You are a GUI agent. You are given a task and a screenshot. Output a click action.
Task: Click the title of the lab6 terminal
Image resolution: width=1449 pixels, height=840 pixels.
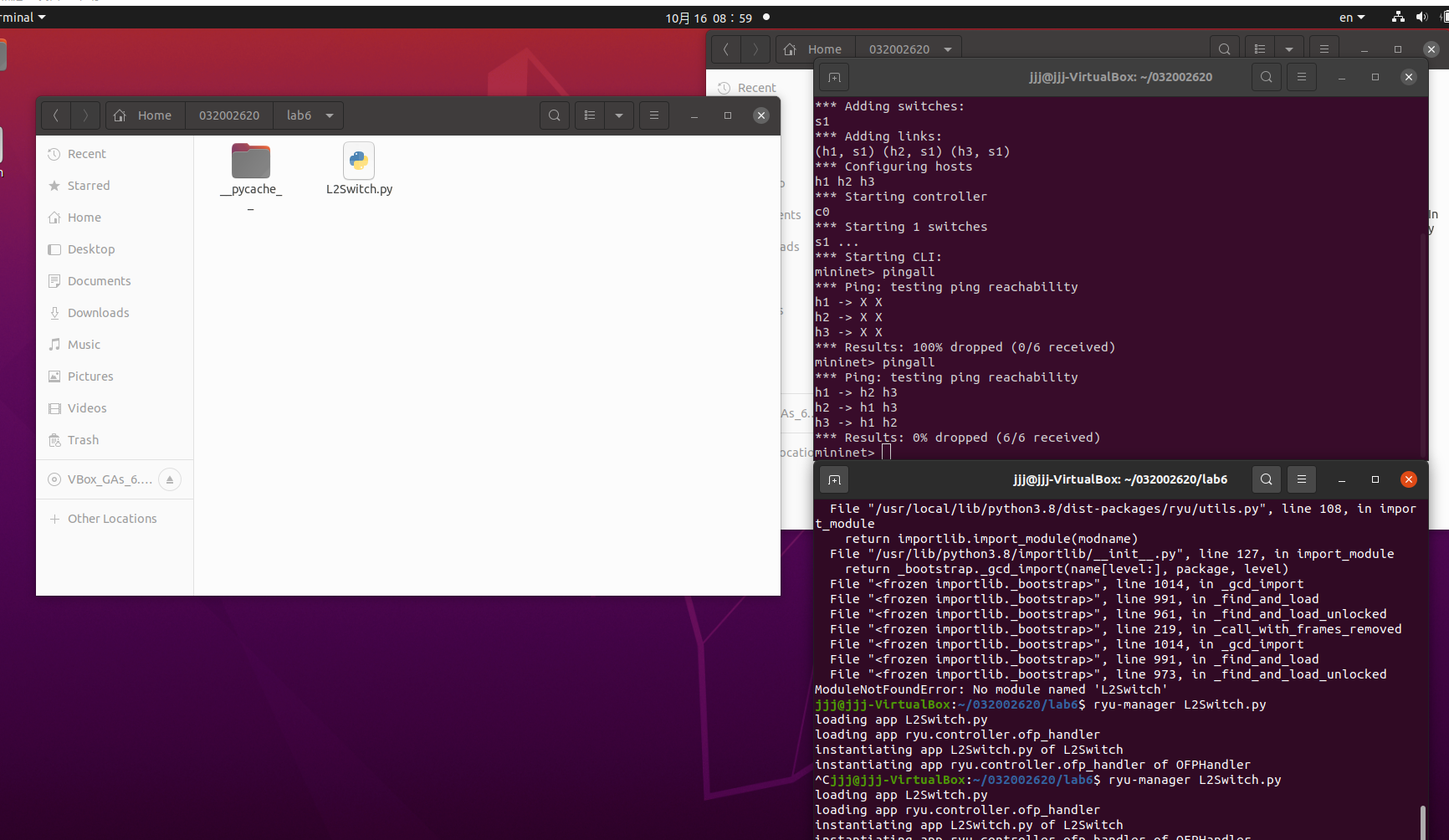(x=1120, y=479)
